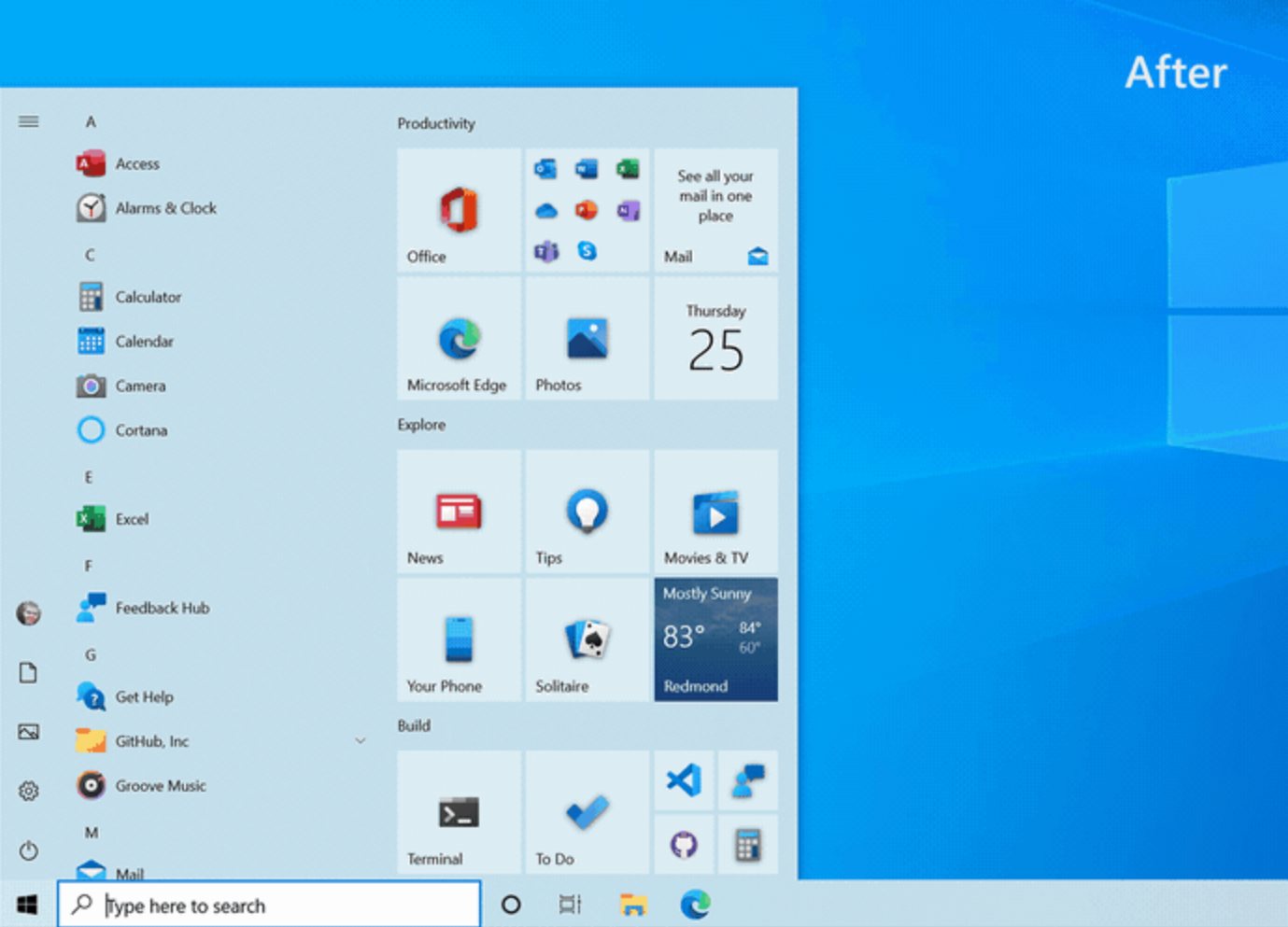Open the Your Phone tile
Screen dimensions: 1288x927
[x=459, y=639]
